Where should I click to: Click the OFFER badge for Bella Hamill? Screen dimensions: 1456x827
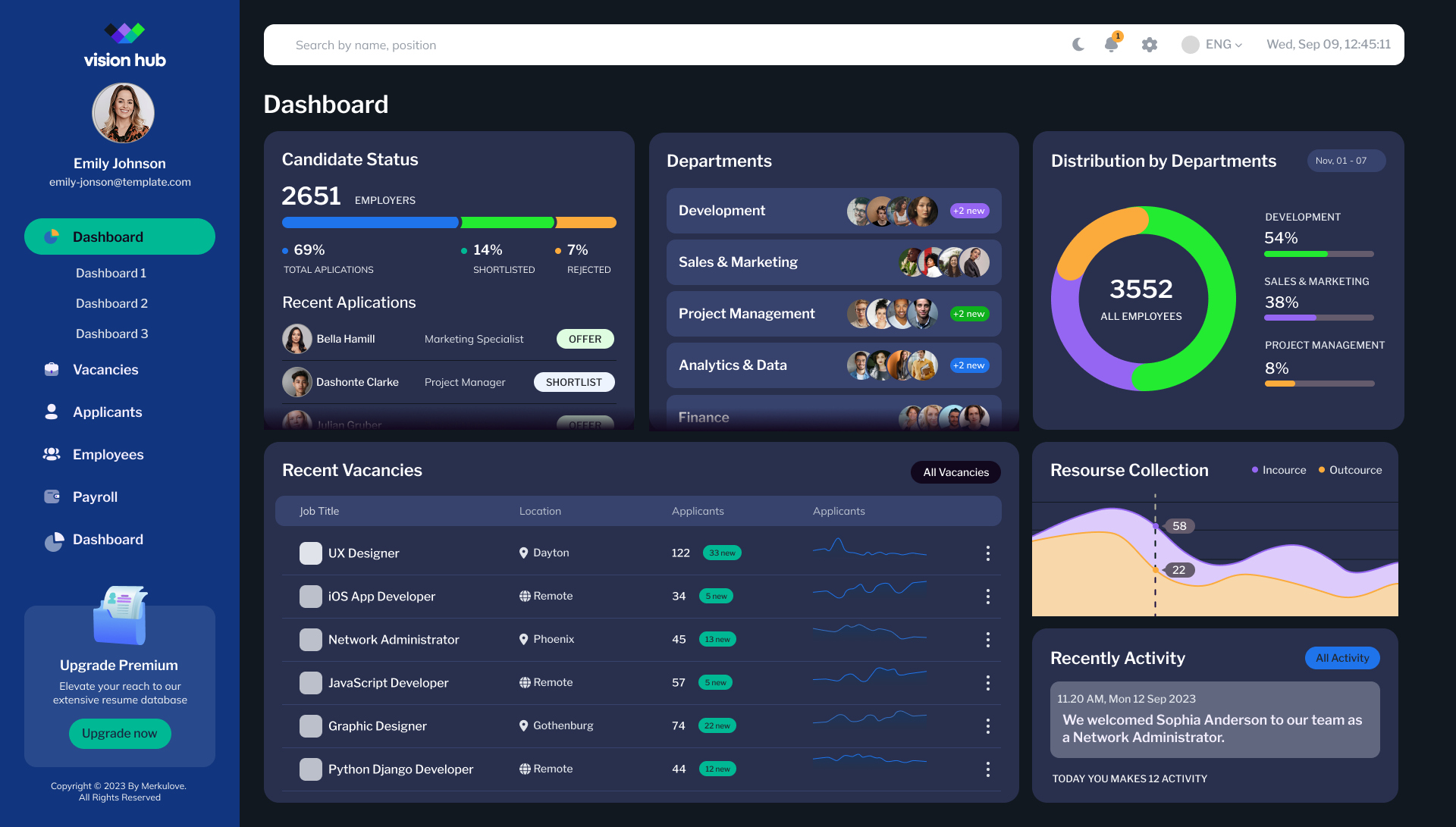point(585,339)
